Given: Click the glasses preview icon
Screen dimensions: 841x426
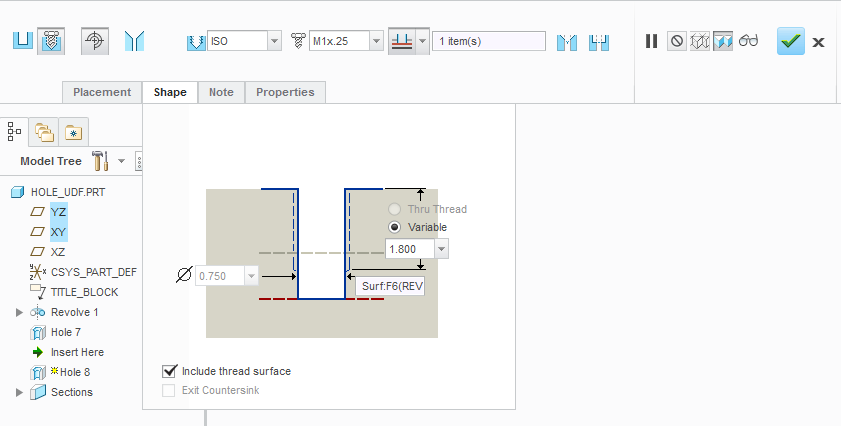Looking at the screenshot, I should 749,41.
